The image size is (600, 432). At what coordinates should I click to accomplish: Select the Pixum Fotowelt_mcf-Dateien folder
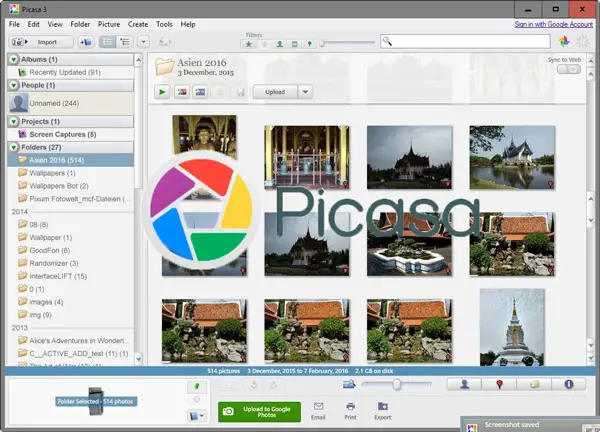pos(70,199)
